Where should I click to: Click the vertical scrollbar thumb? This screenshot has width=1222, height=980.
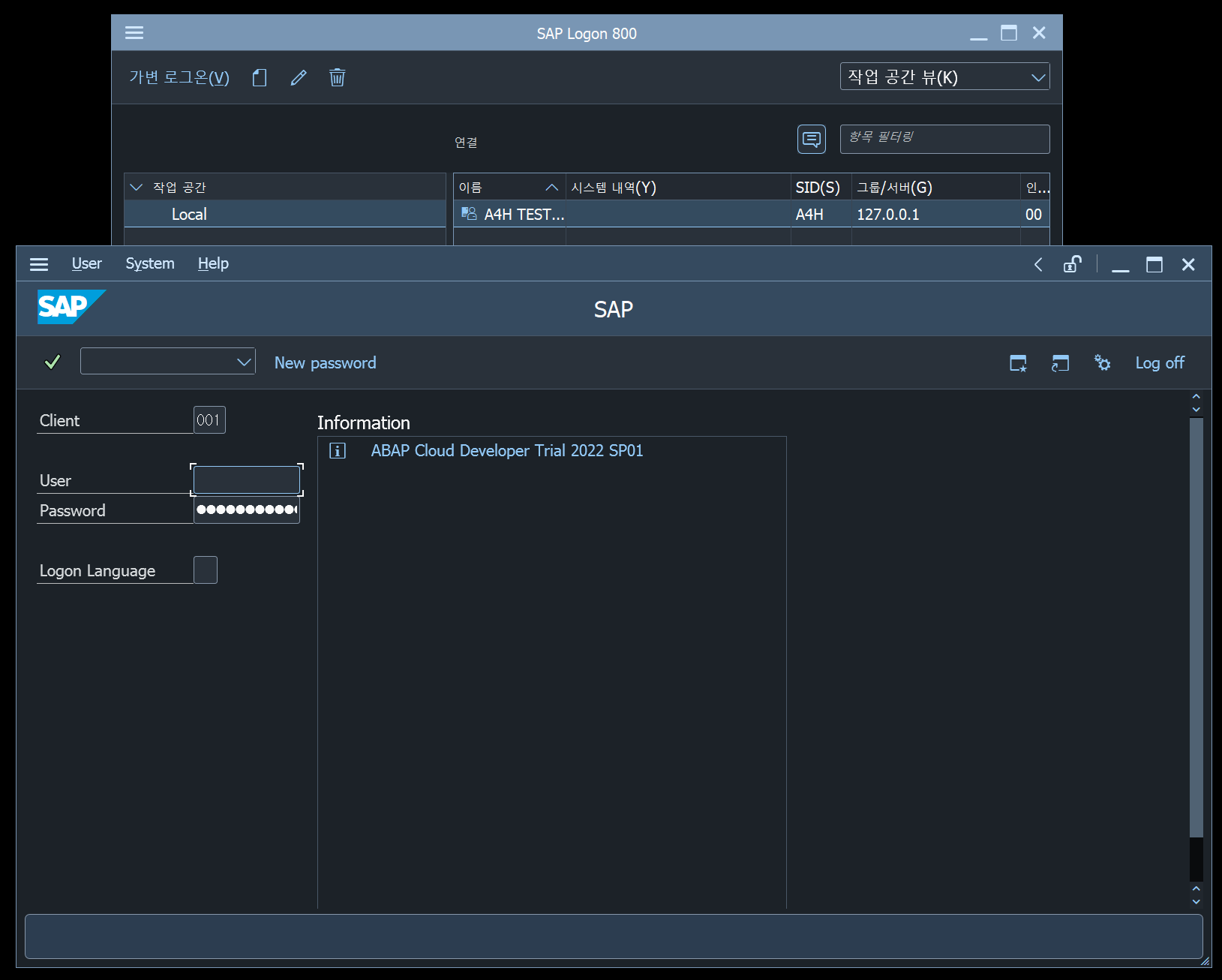[x=1196, y=627]
